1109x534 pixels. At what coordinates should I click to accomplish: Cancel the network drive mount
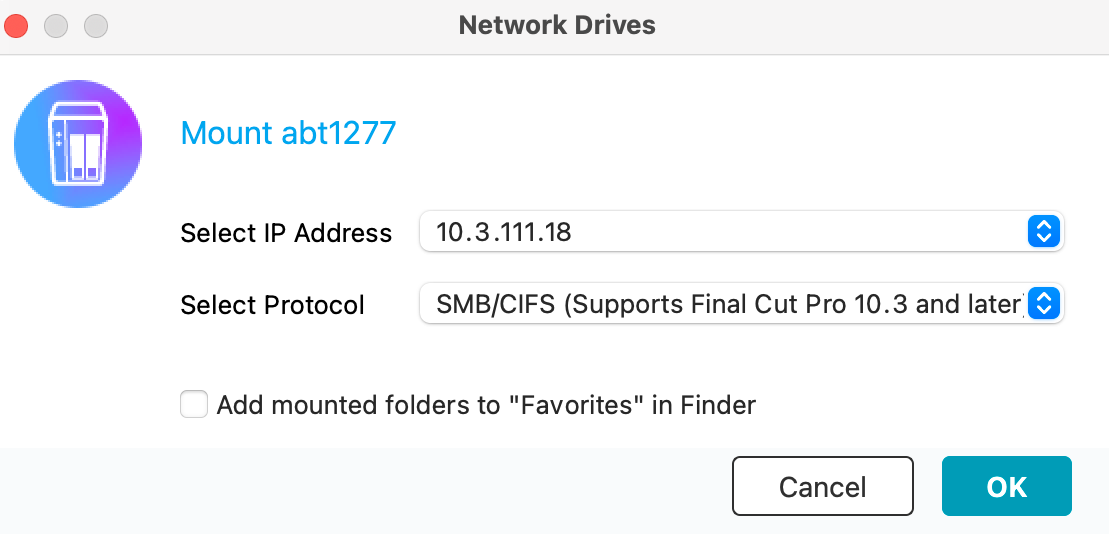tap(822, 487)
